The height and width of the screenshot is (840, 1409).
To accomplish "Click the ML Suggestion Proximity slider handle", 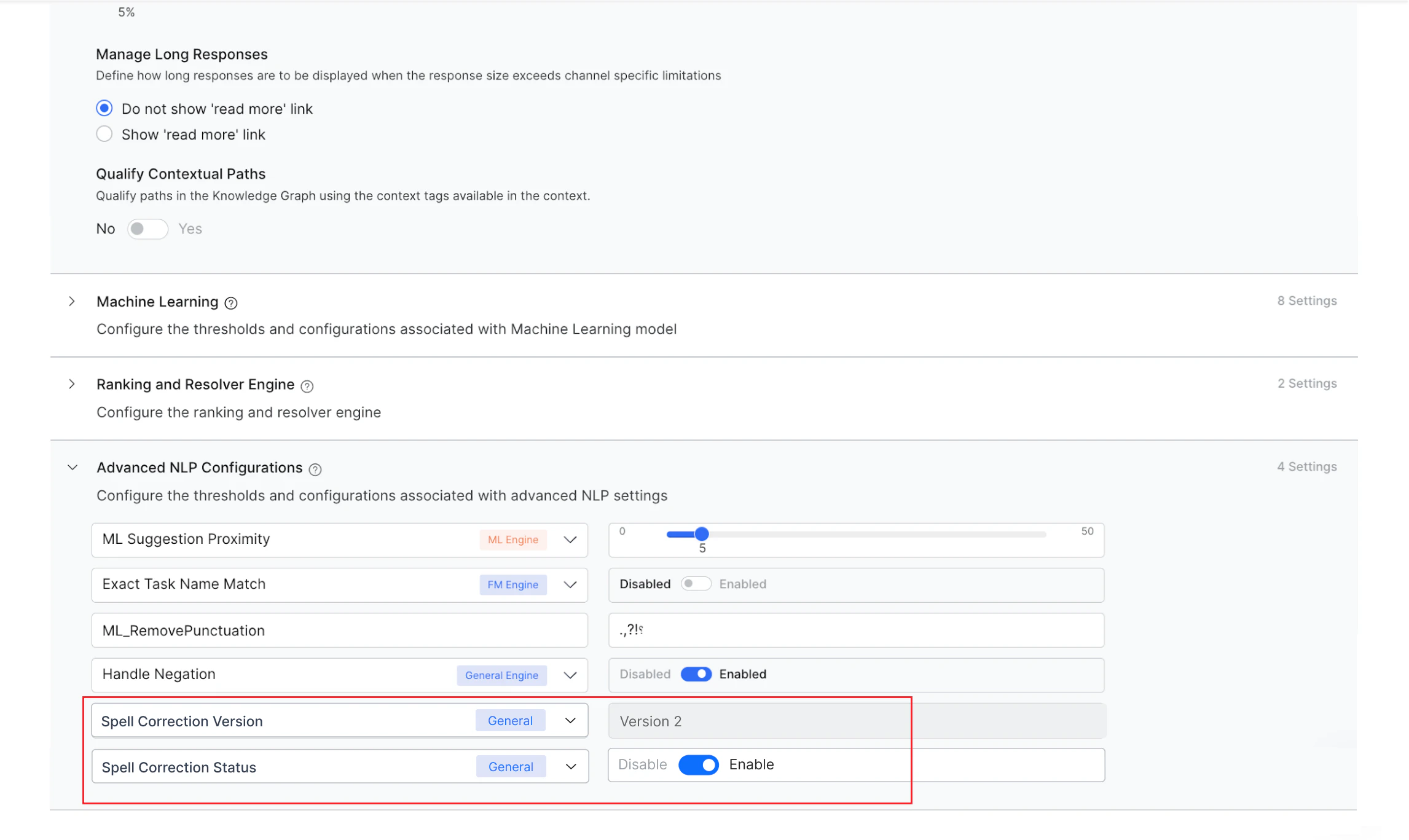I will [702, 534].
